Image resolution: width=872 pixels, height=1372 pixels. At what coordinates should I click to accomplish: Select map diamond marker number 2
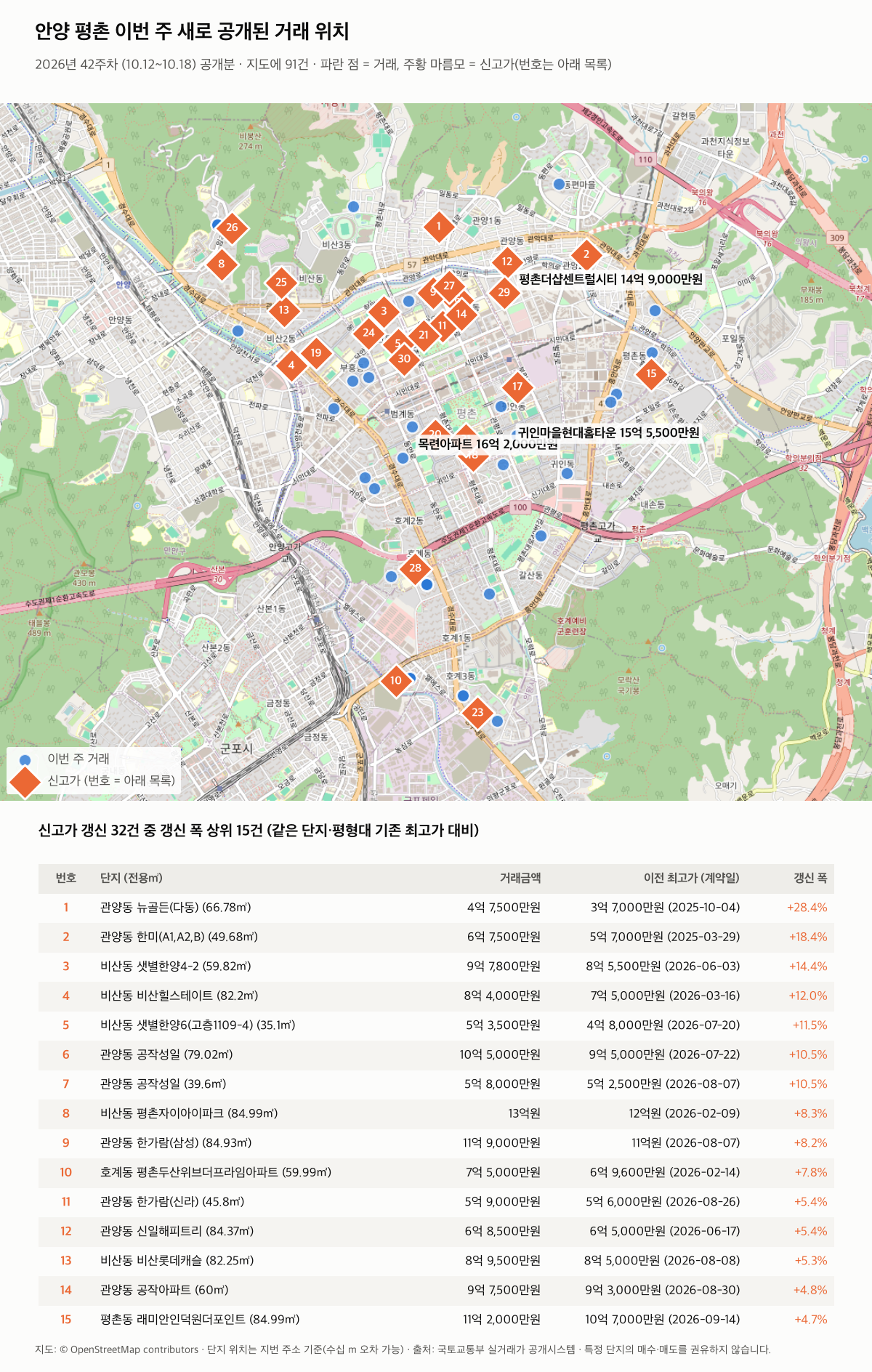click(x=586, y=254)
